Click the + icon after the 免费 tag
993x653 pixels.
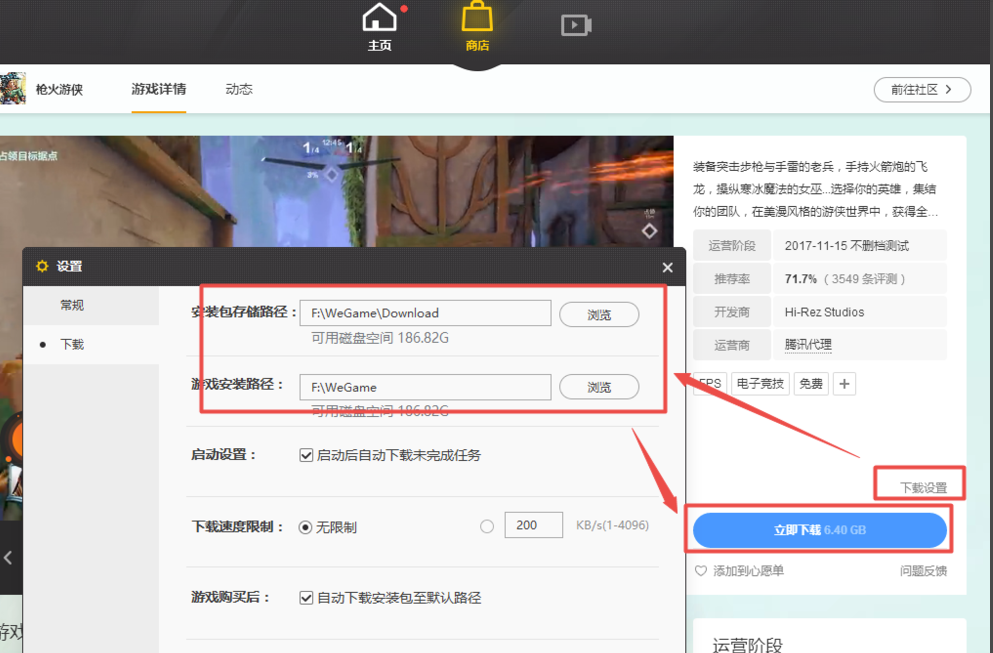844,383
